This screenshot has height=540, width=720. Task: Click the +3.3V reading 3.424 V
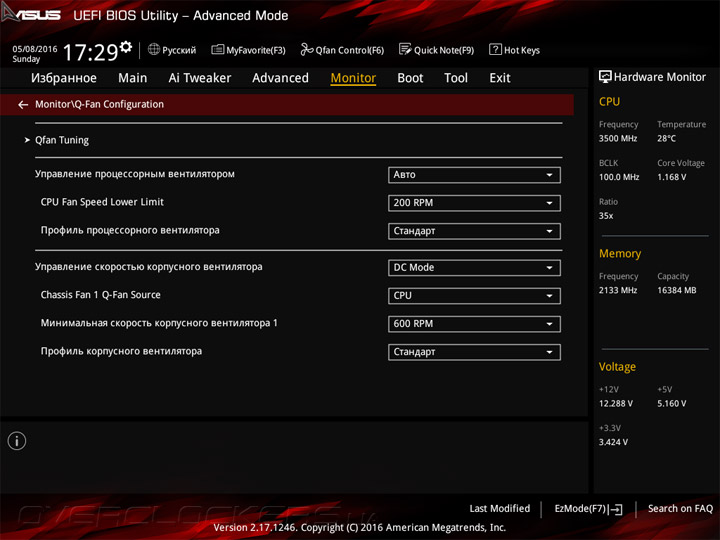(613, 442)
